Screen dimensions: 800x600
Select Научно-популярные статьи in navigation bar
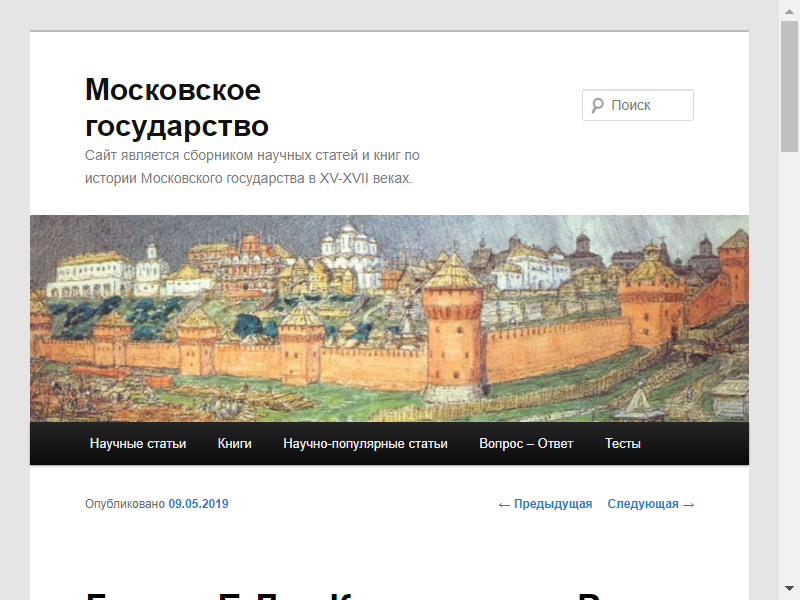coord(365,444)
